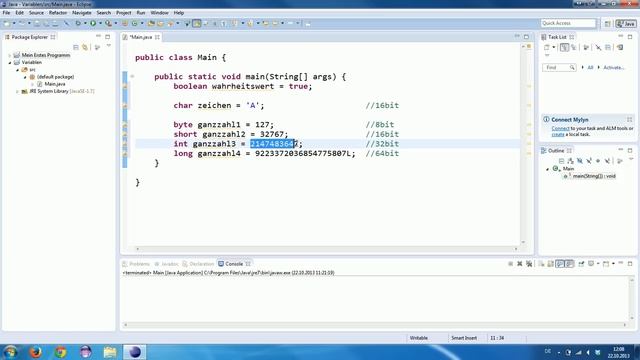640x360 pixels.
Task: Switch to the Declaration tab
Action: pos(198,264)
